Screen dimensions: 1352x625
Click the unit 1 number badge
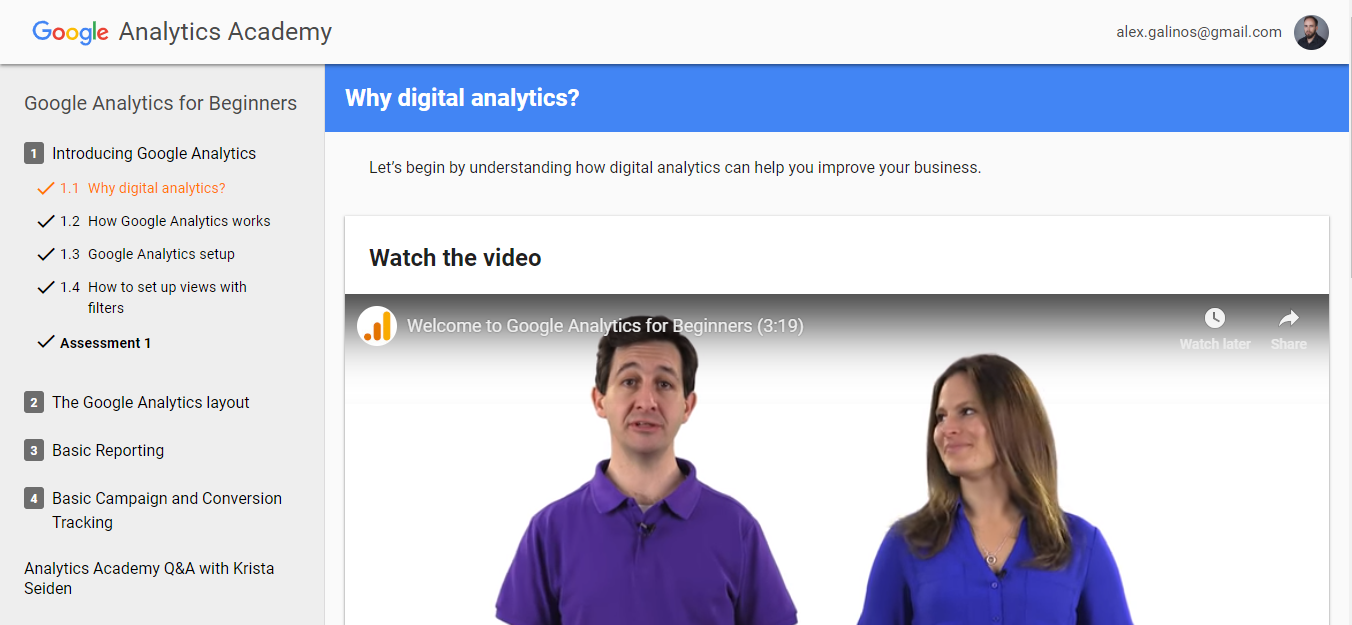click(x=34, y=154)
